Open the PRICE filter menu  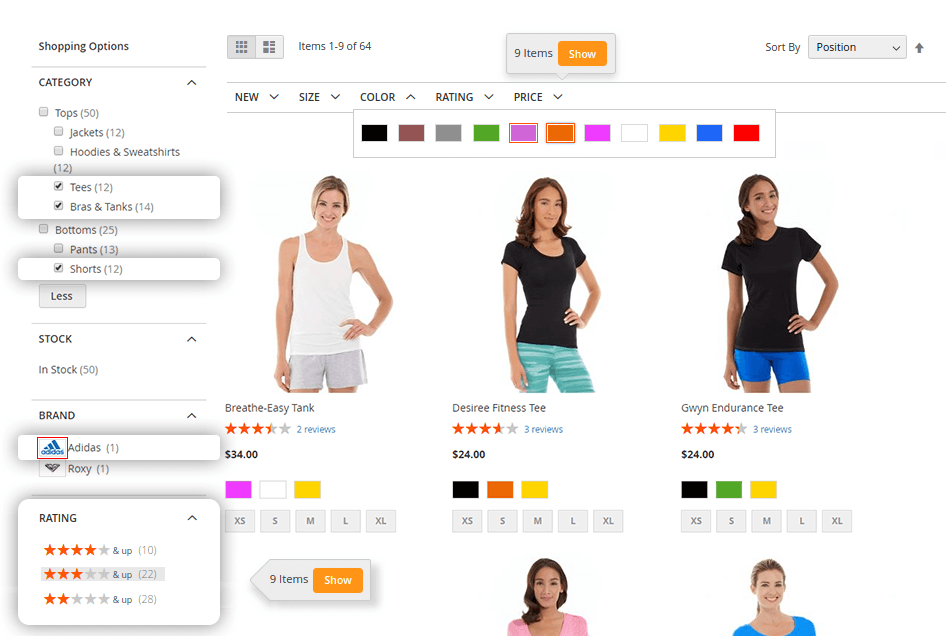(x=538, y=97)
